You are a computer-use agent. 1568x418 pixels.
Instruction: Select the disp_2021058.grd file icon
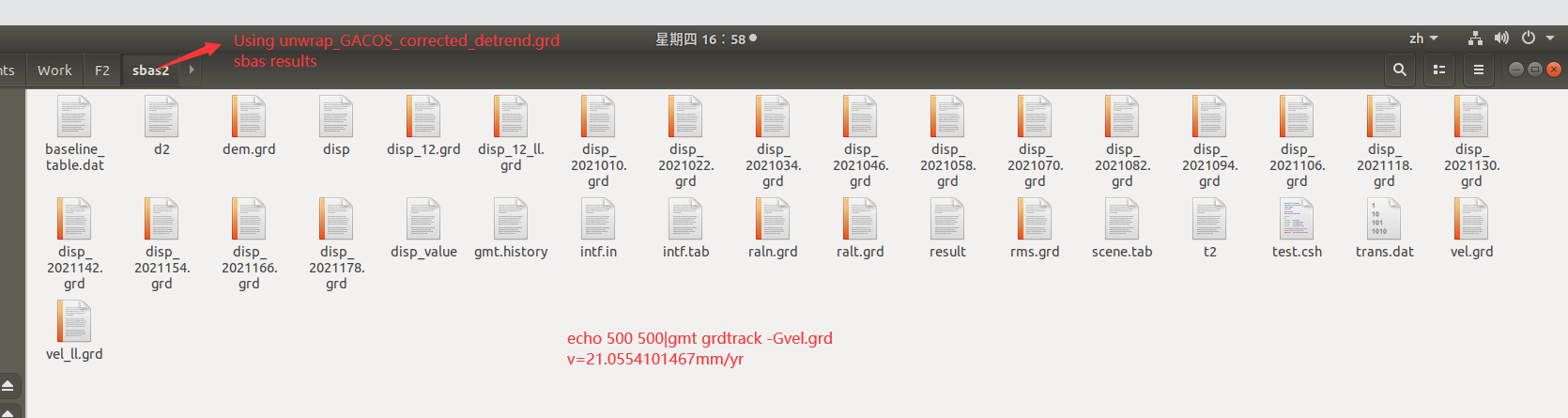coord(947,116)
